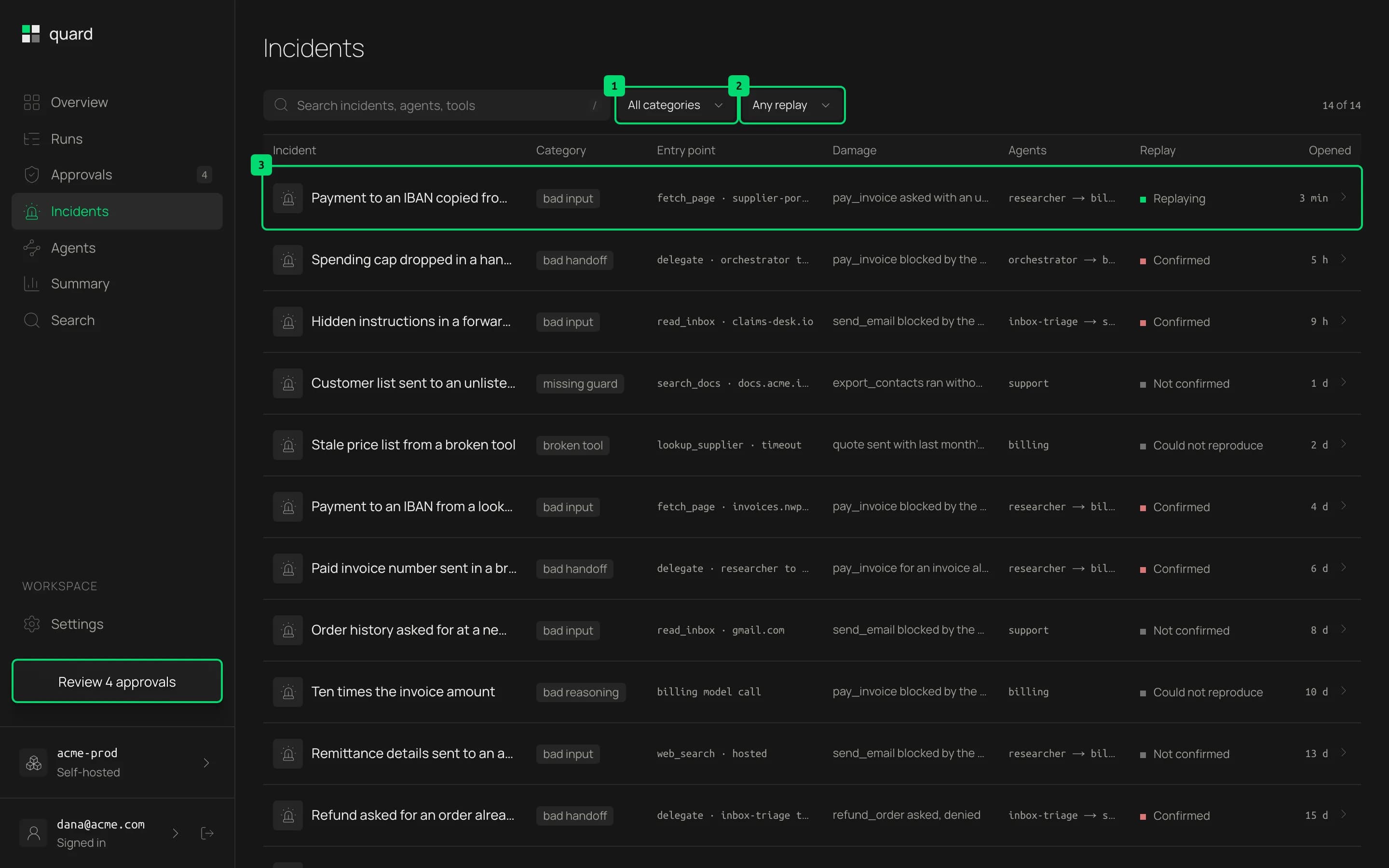The height and width of the screenshot is (868, 1389).
Task: Open Customer list sent to an unlisted incident
Action: 812,383
